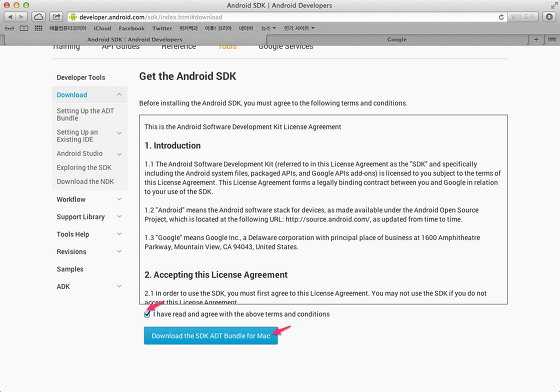
Task: Click 'Get the Android SDK' heading
Action: click(x=188, y=76)
